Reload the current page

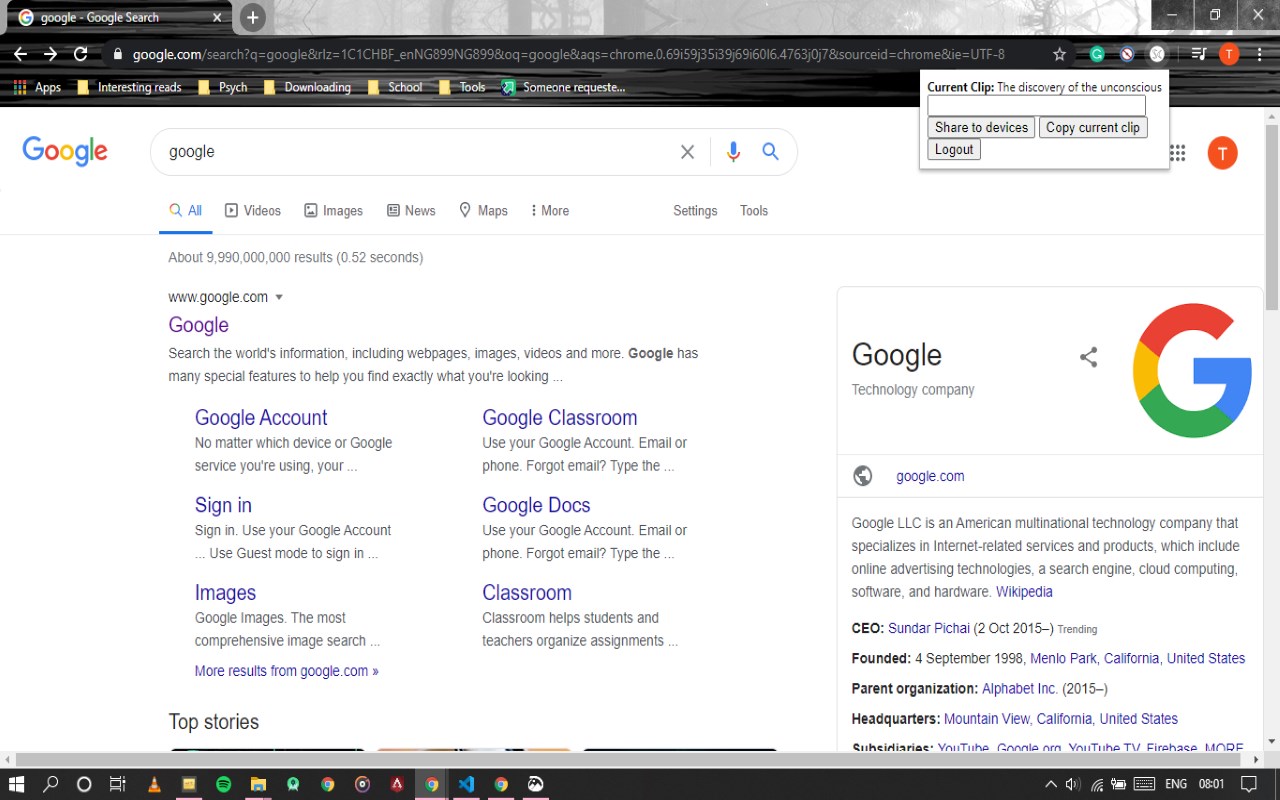click(x=81, y=54)
